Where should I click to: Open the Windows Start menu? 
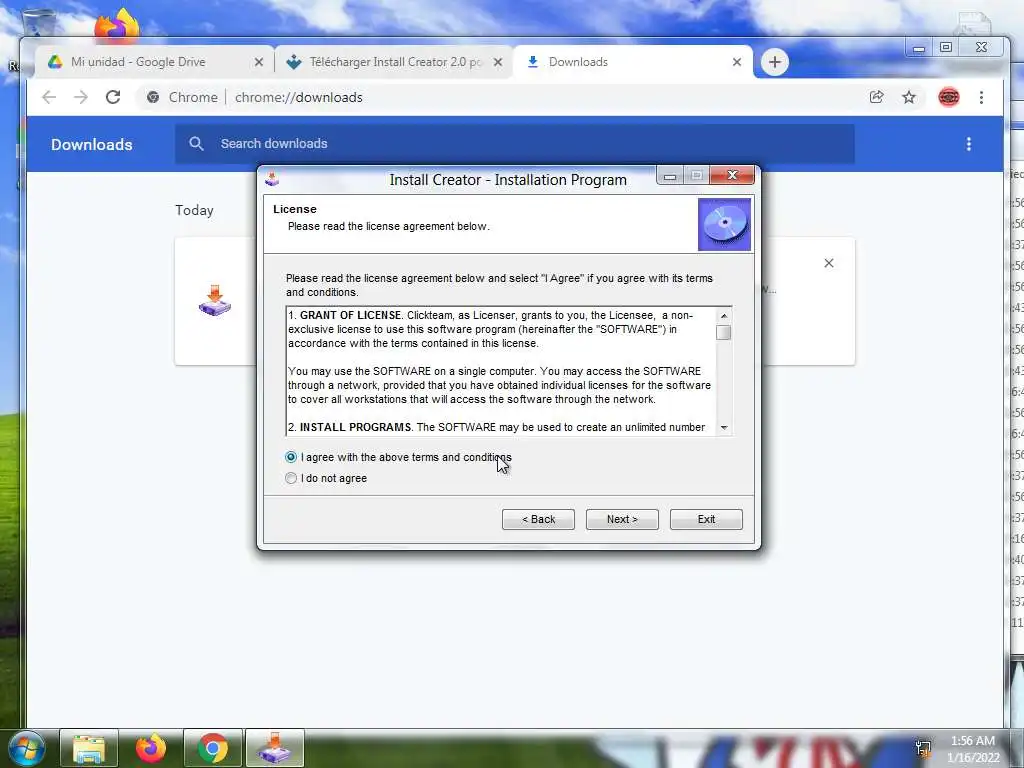26,748
